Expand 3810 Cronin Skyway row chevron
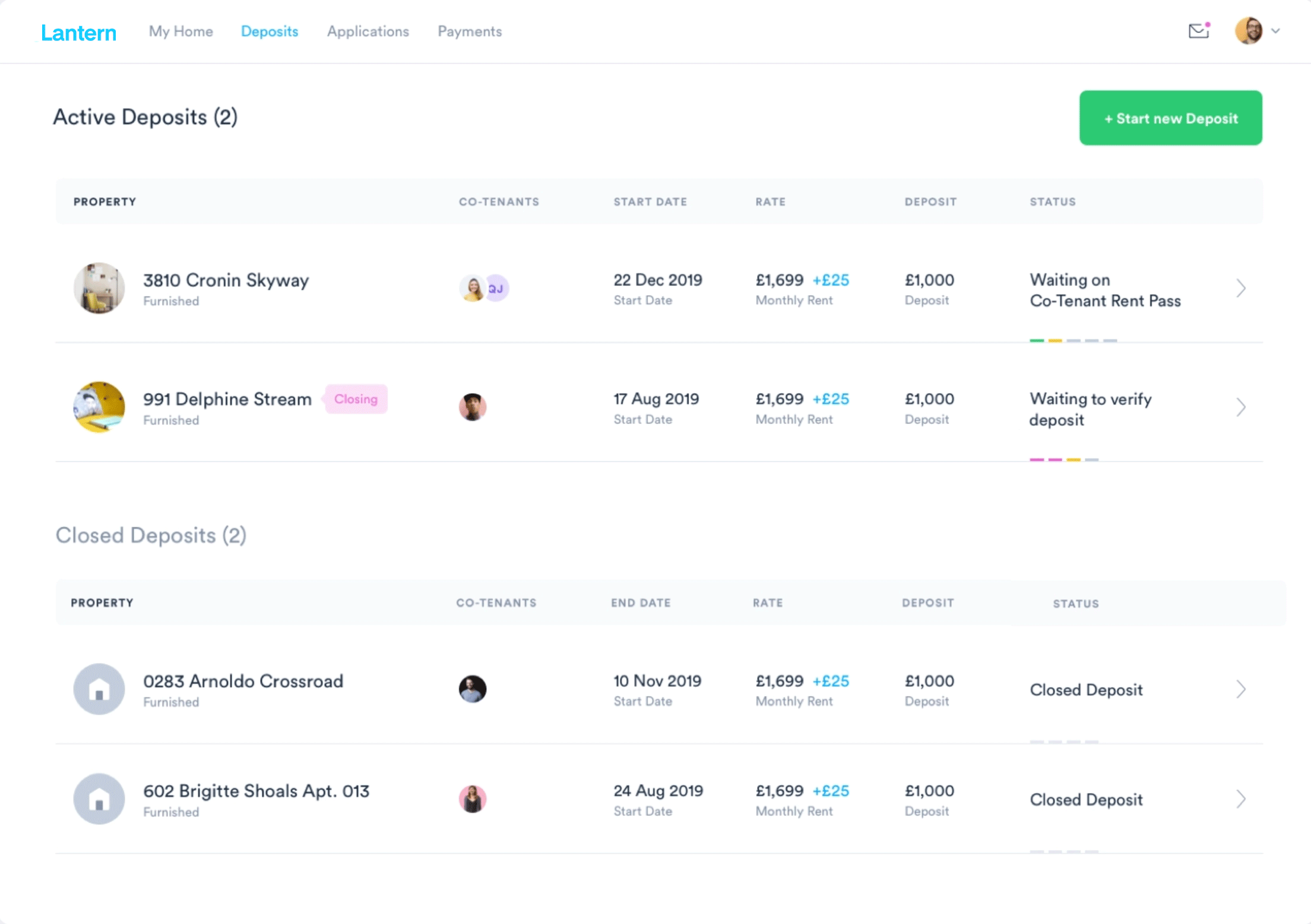Screen dimensions: 1311x924 [1241, 288]
